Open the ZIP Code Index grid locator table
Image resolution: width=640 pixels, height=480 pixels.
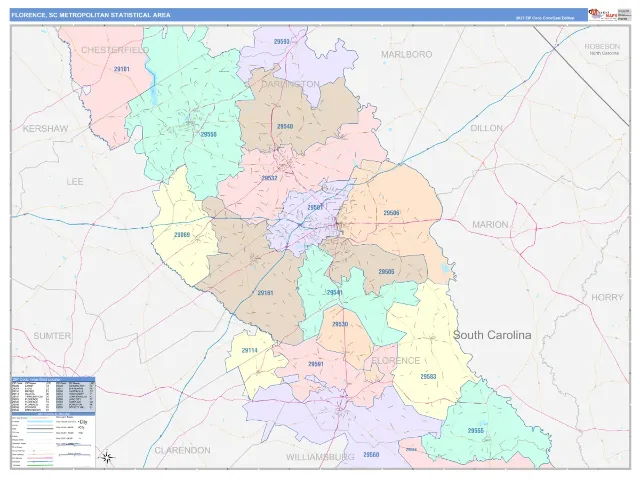point(53,394)
